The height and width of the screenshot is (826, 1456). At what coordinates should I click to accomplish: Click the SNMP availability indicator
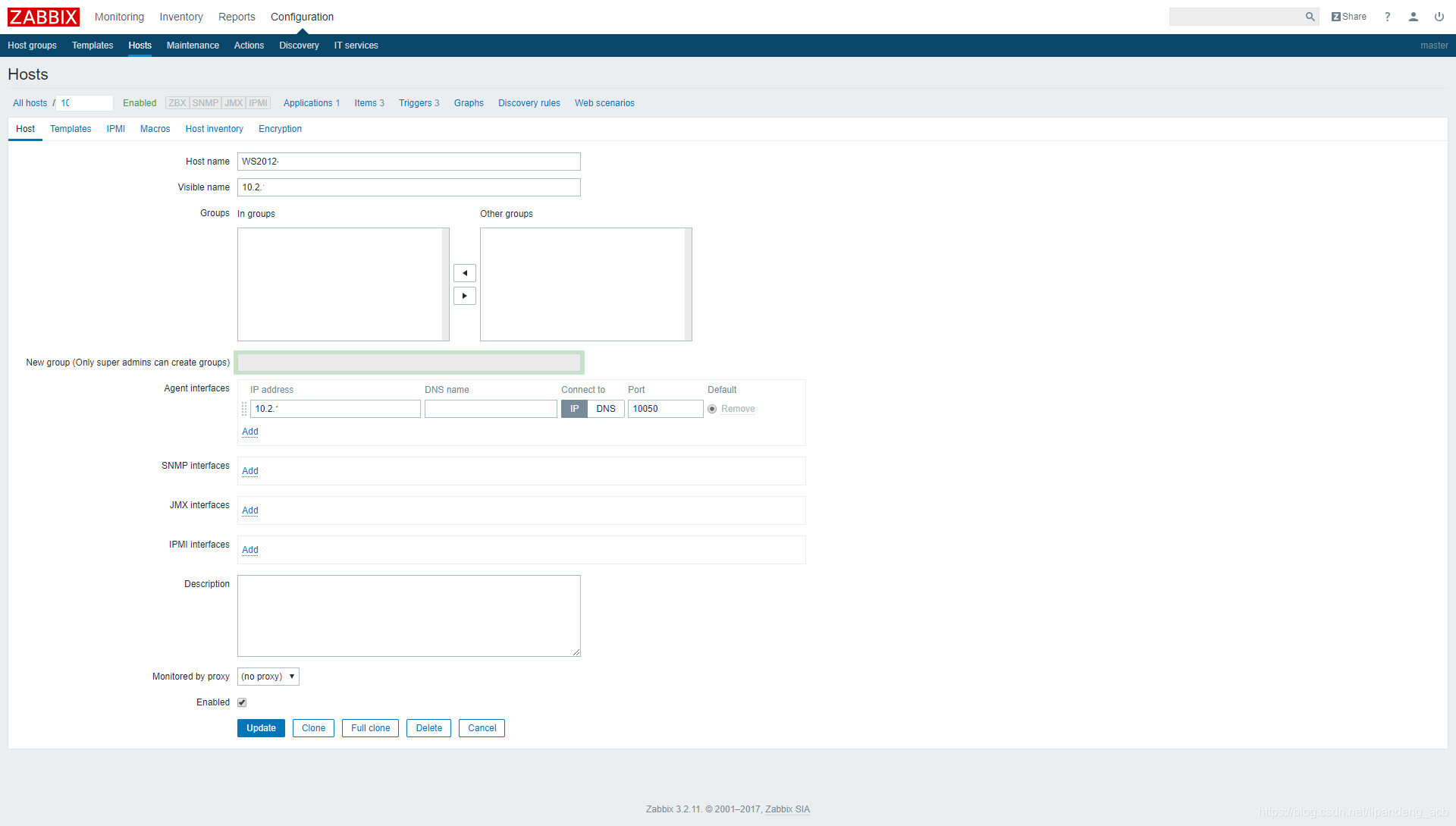coord(206,103)
